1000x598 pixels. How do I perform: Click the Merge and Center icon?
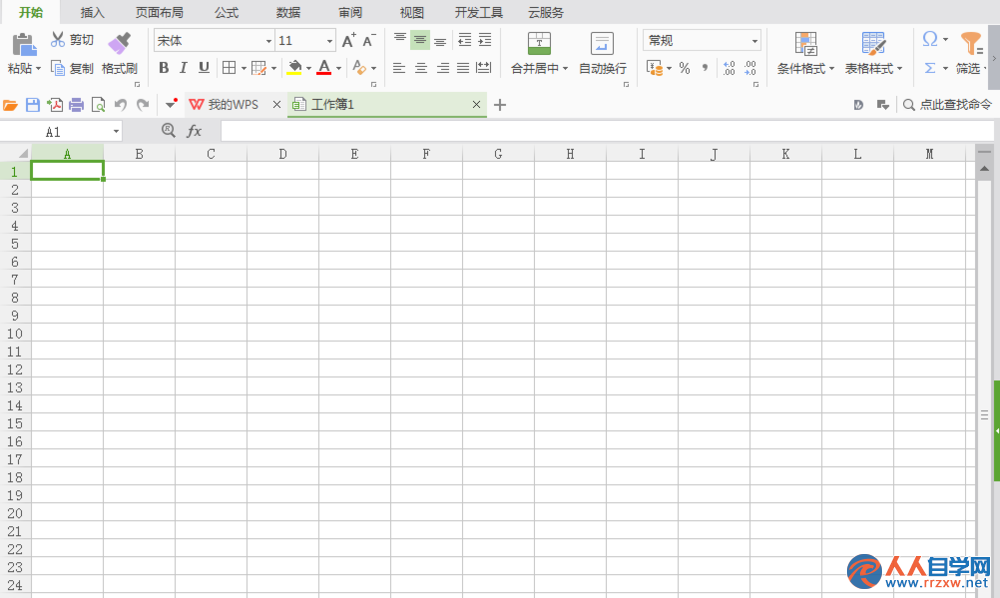click(x=539, y=43)
